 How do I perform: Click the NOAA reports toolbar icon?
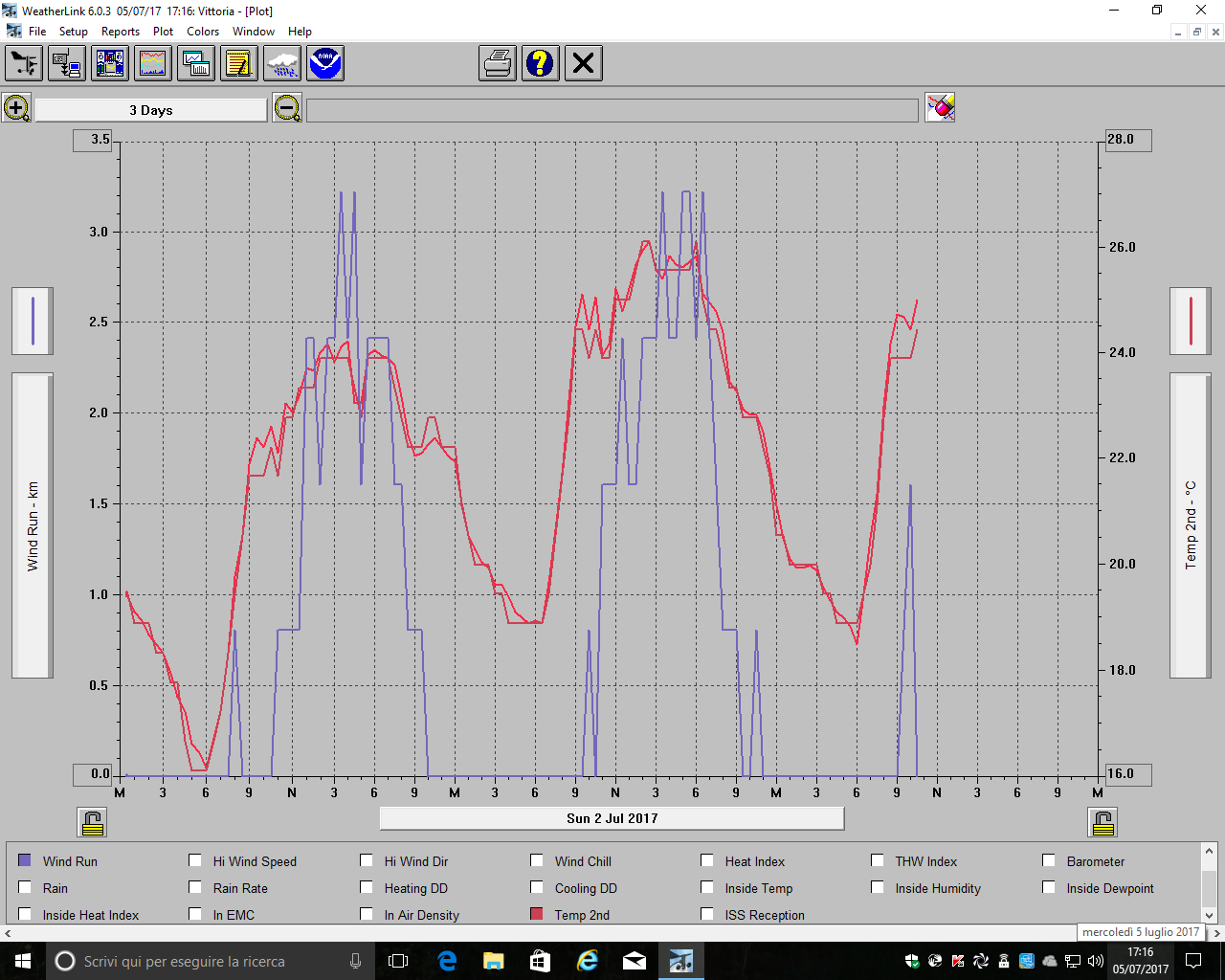pyautogui.click(x=325, y=64)
